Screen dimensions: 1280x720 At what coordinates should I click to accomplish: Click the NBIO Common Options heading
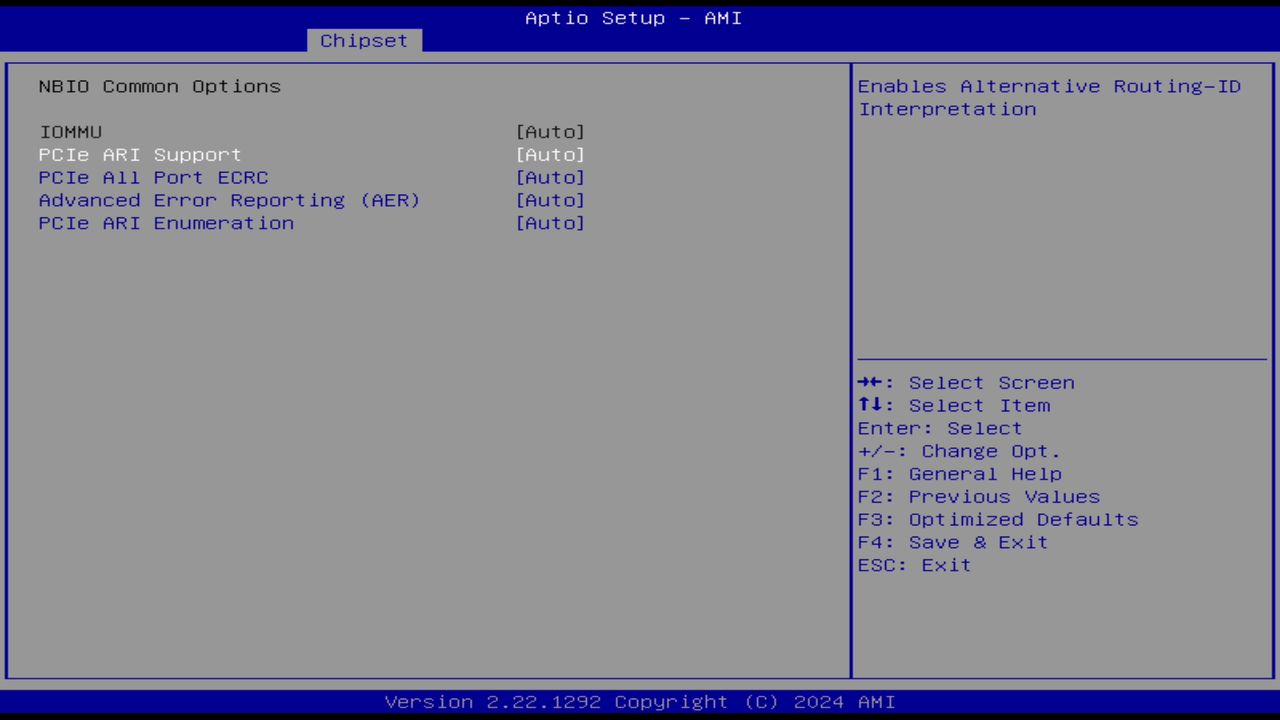point(160,87)
